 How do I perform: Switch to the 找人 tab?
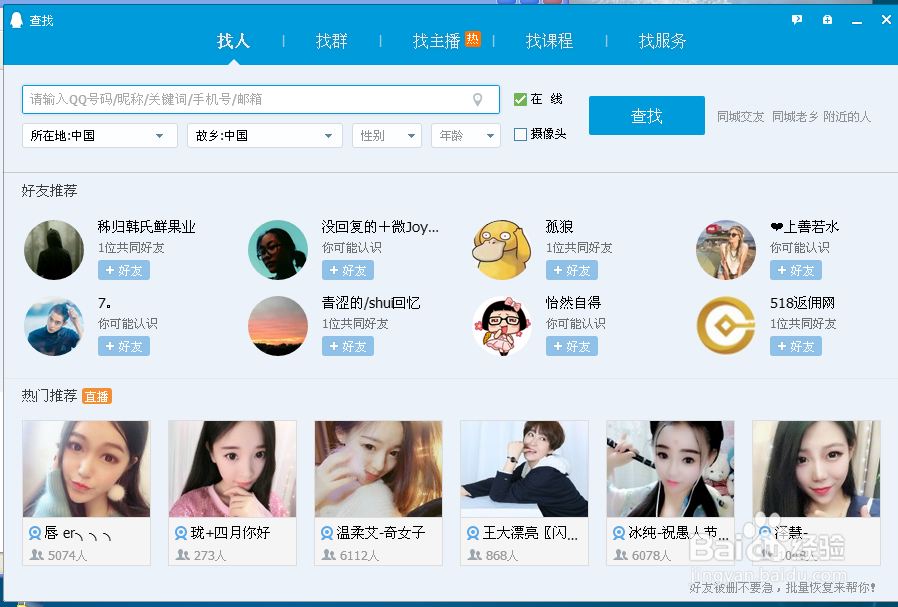(233, 41)
